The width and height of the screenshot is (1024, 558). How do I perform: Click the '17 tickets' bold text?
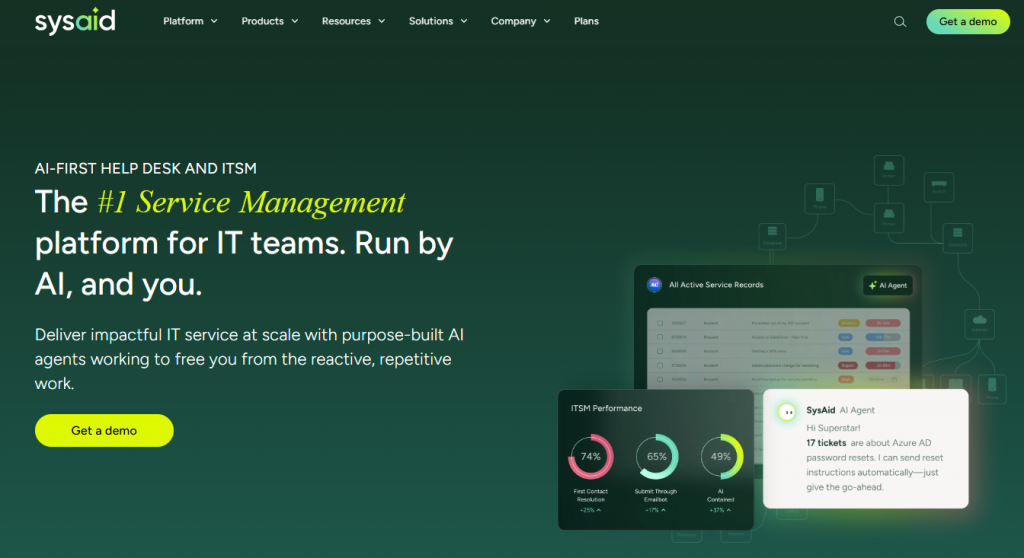pyautogui.click(x=826, y=443)
